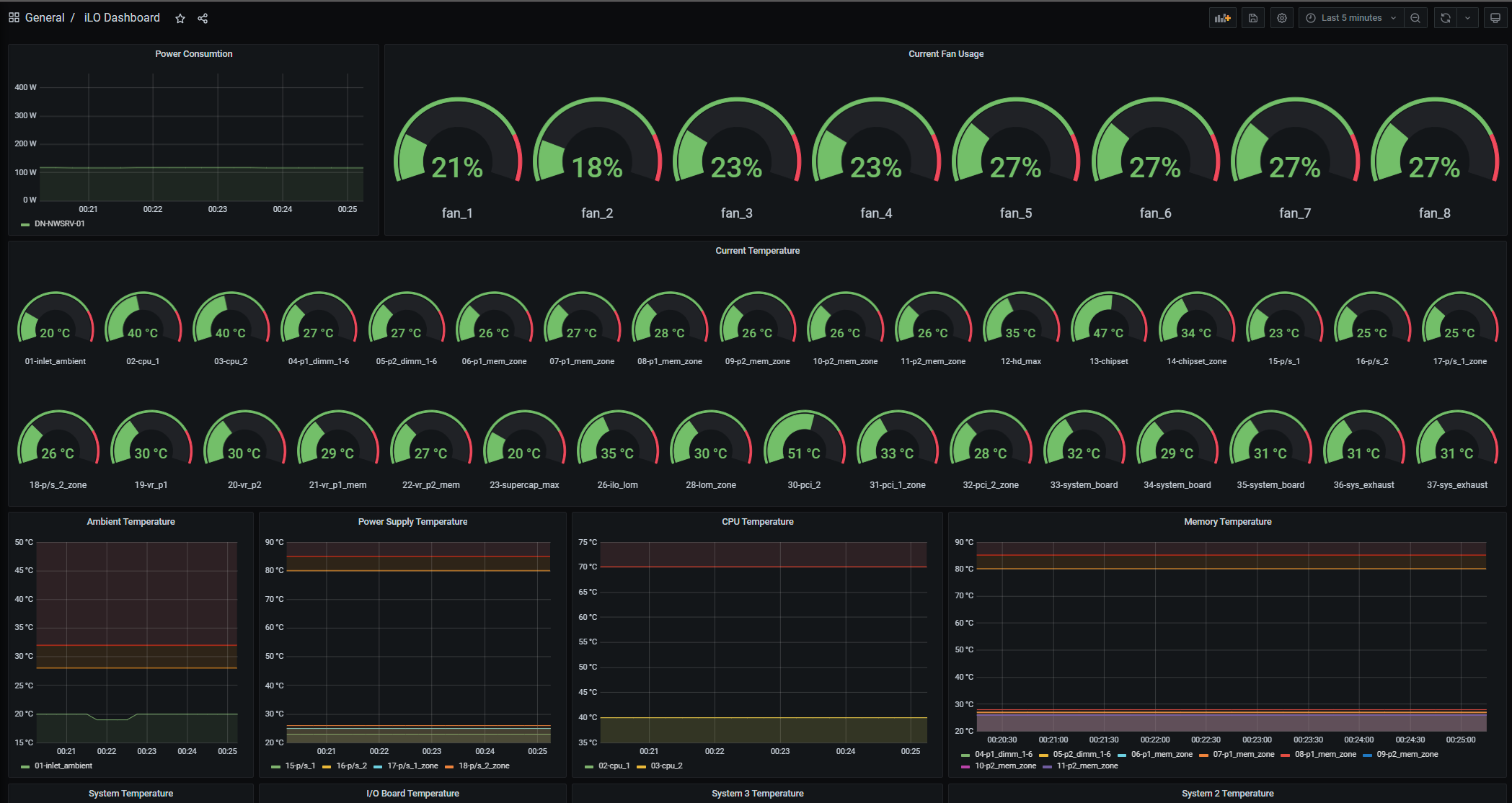
Task: Expand the refresh interval dropdown arrow
Action: click(1467, 18)
